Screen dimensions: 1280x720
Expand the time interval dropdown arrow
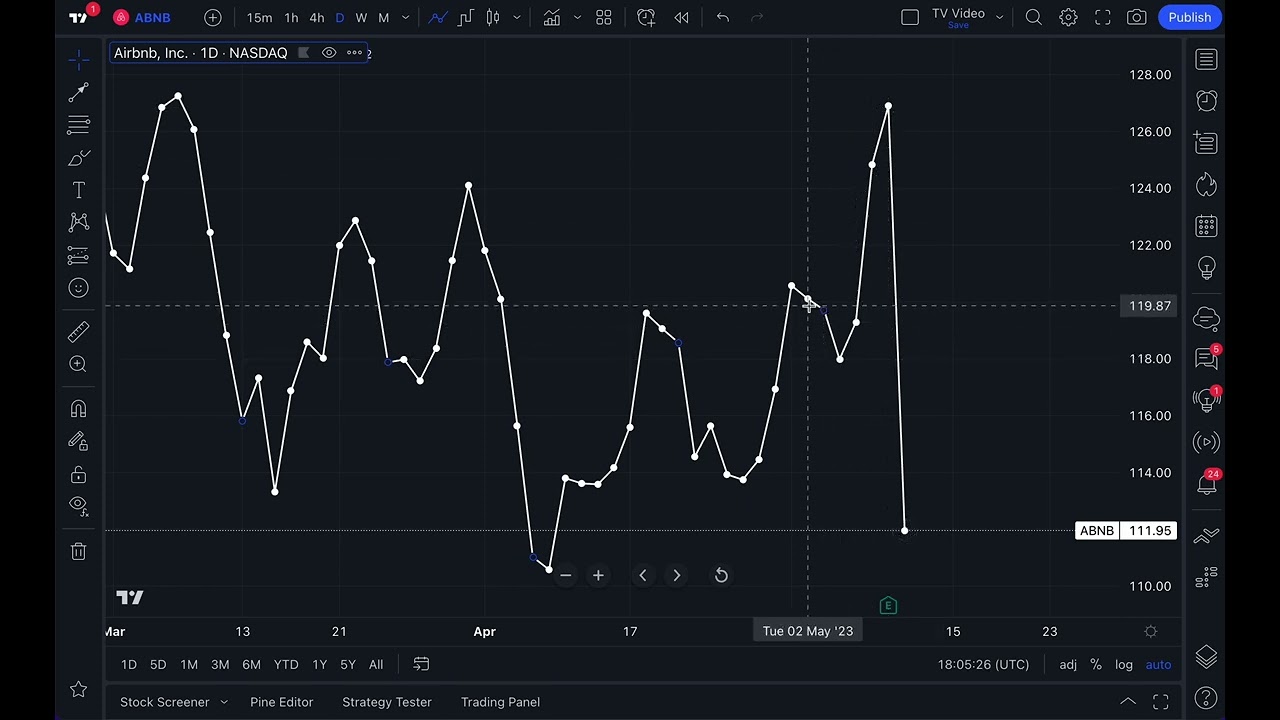tap(405, 17)
